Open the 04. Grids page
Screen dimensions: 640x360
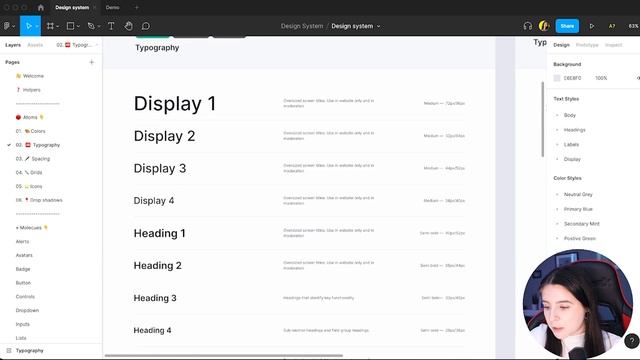tap(29, 173)
